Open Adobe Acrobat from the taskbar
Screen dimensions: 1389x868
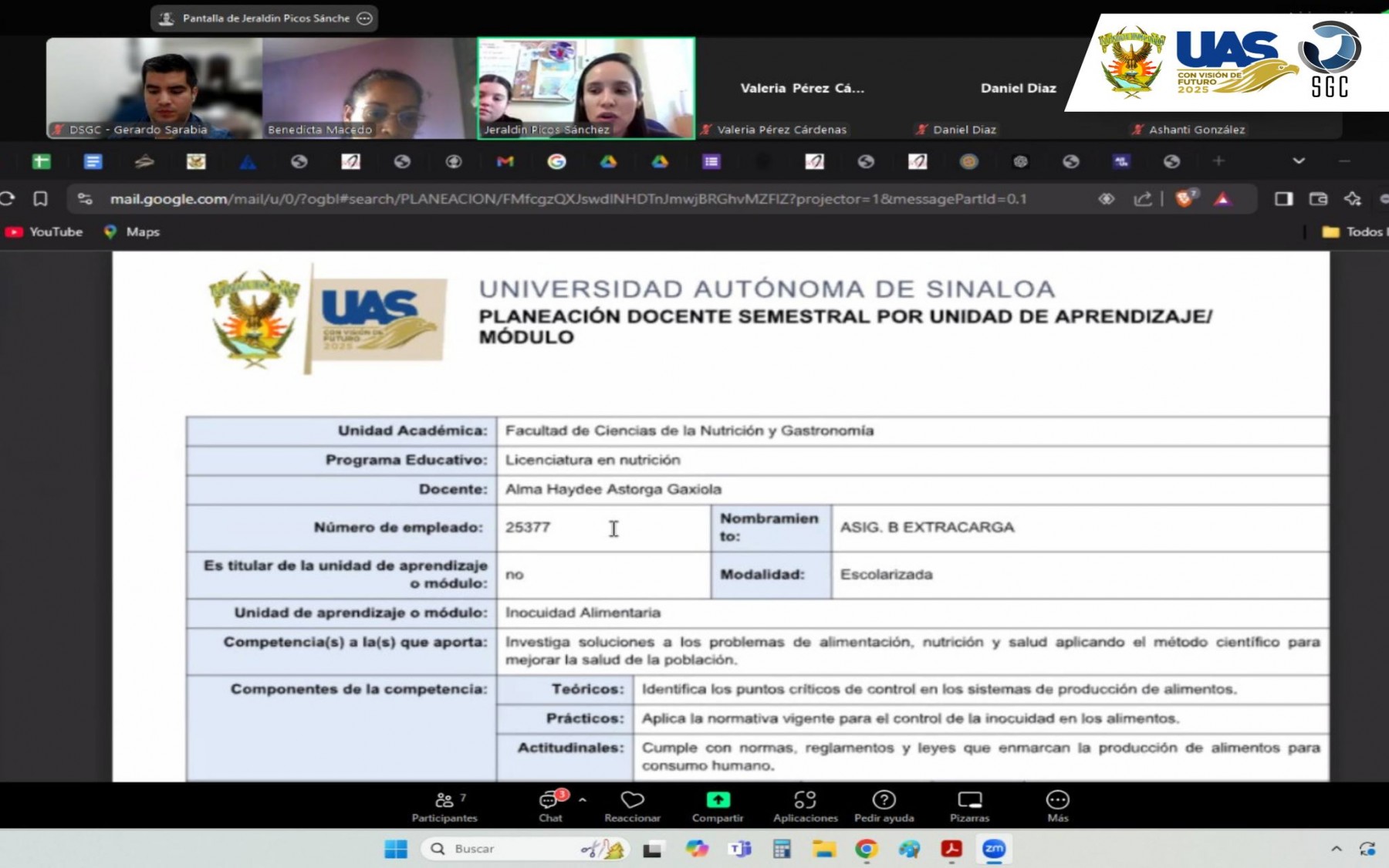[x=951, y=849]
